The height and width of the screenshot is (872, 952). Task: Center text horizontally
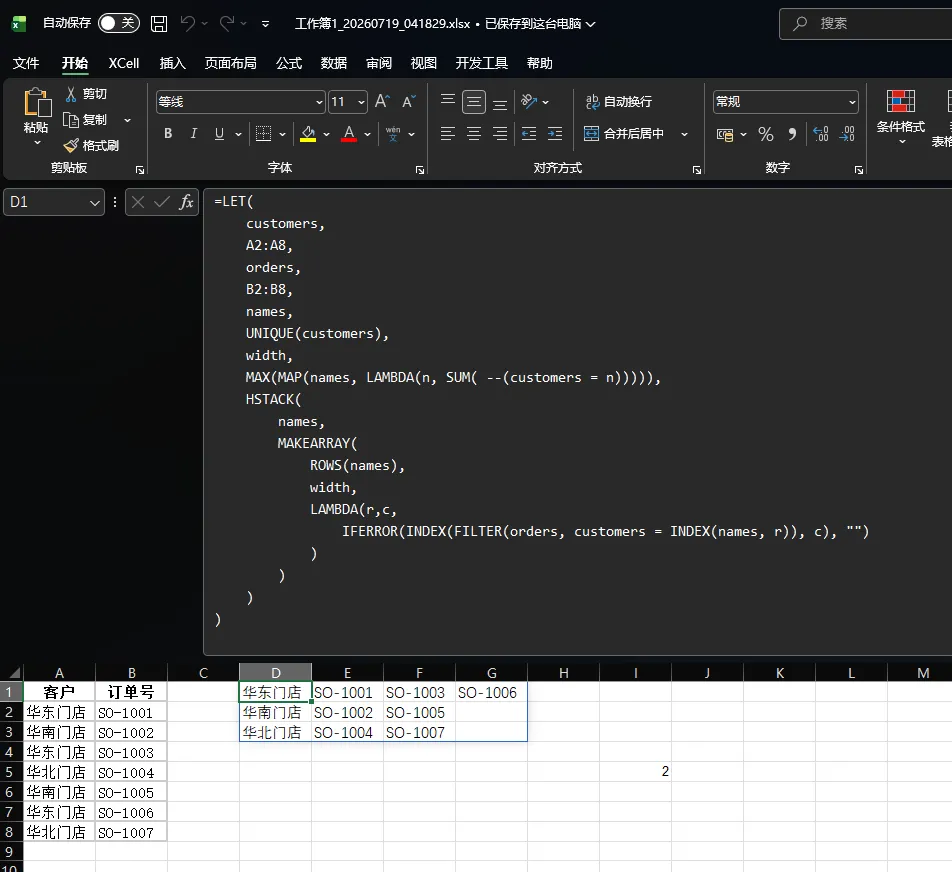coord(474,134)
